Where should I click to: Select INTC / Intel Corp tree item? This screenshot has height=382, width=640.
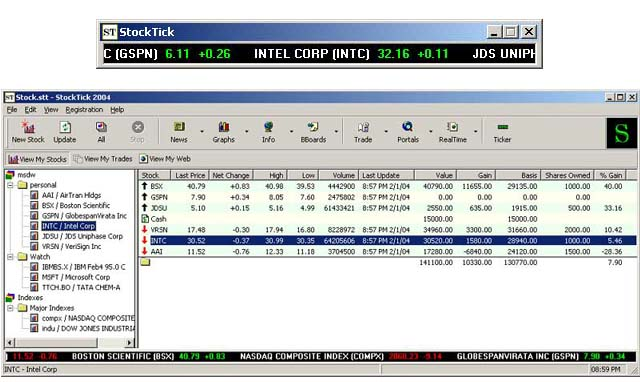tap(68, 226)
